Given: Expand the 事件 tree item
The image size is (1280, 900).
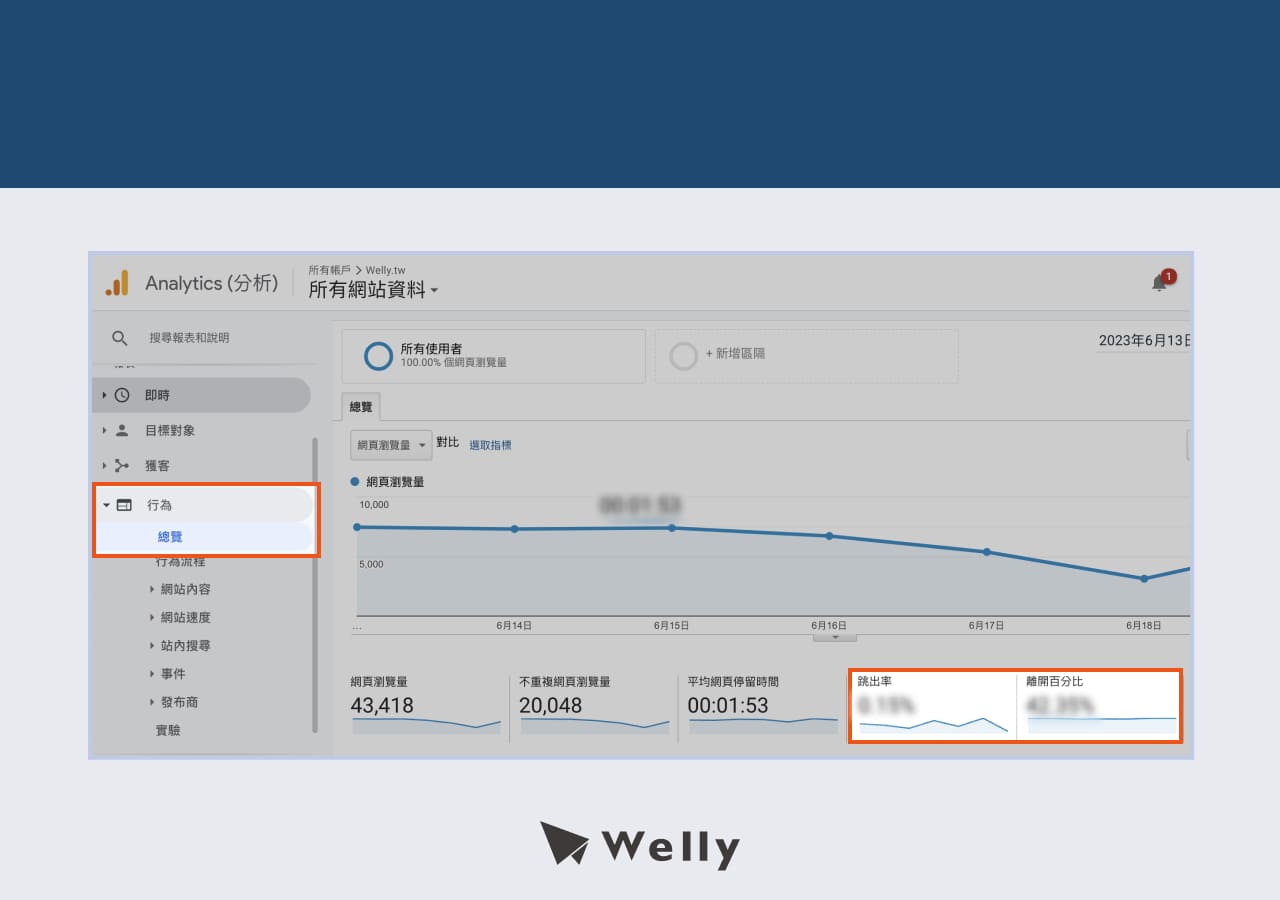Looking at the screenshot, I should [x=152, y=673].
